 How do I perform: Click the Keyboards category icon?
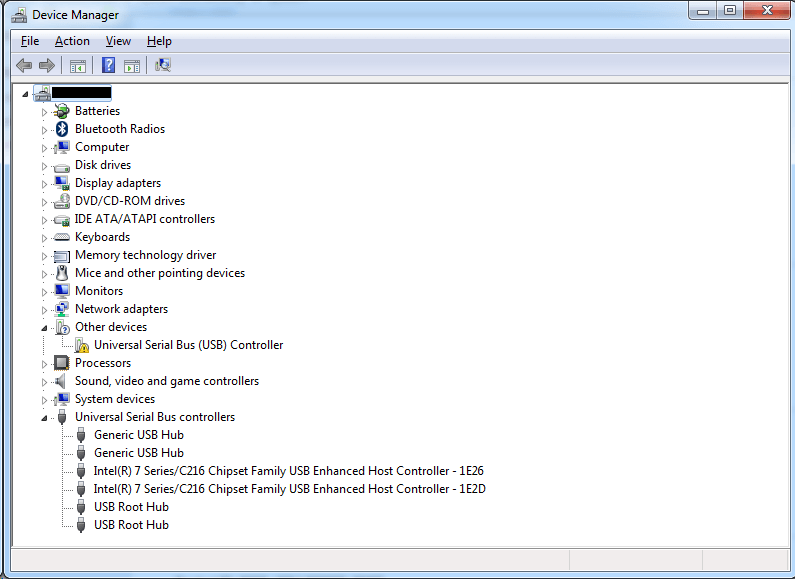point(62,237)
